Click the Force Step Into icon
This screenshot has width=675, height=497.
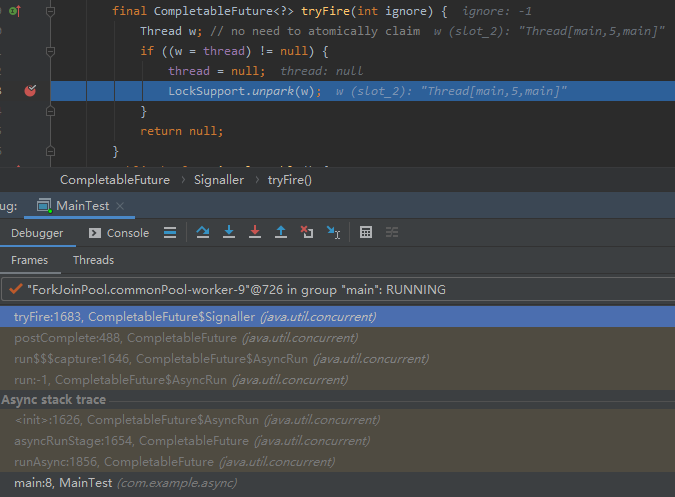[x=255, y=232]
